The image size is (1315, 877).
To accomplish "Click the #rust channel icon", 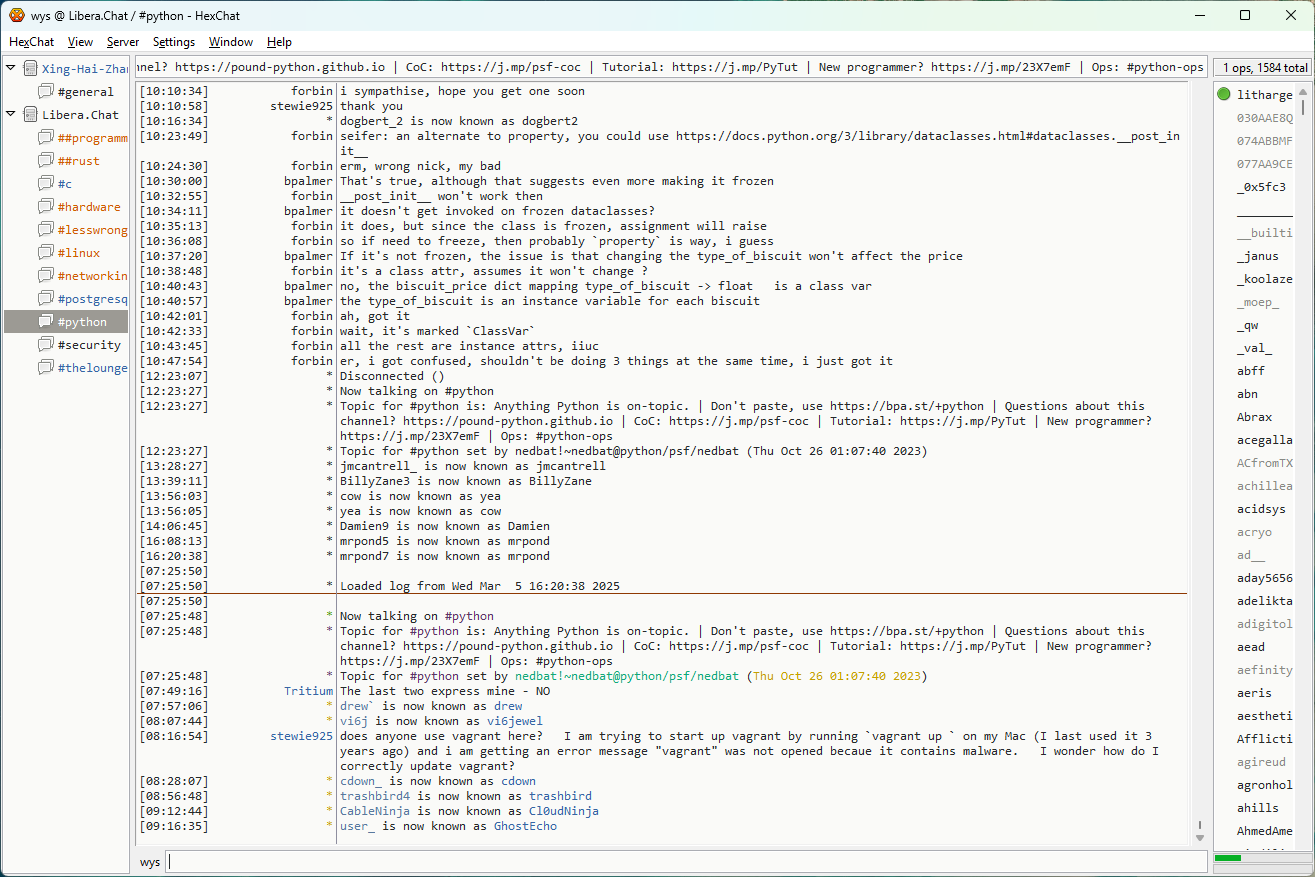I will 45,161.
